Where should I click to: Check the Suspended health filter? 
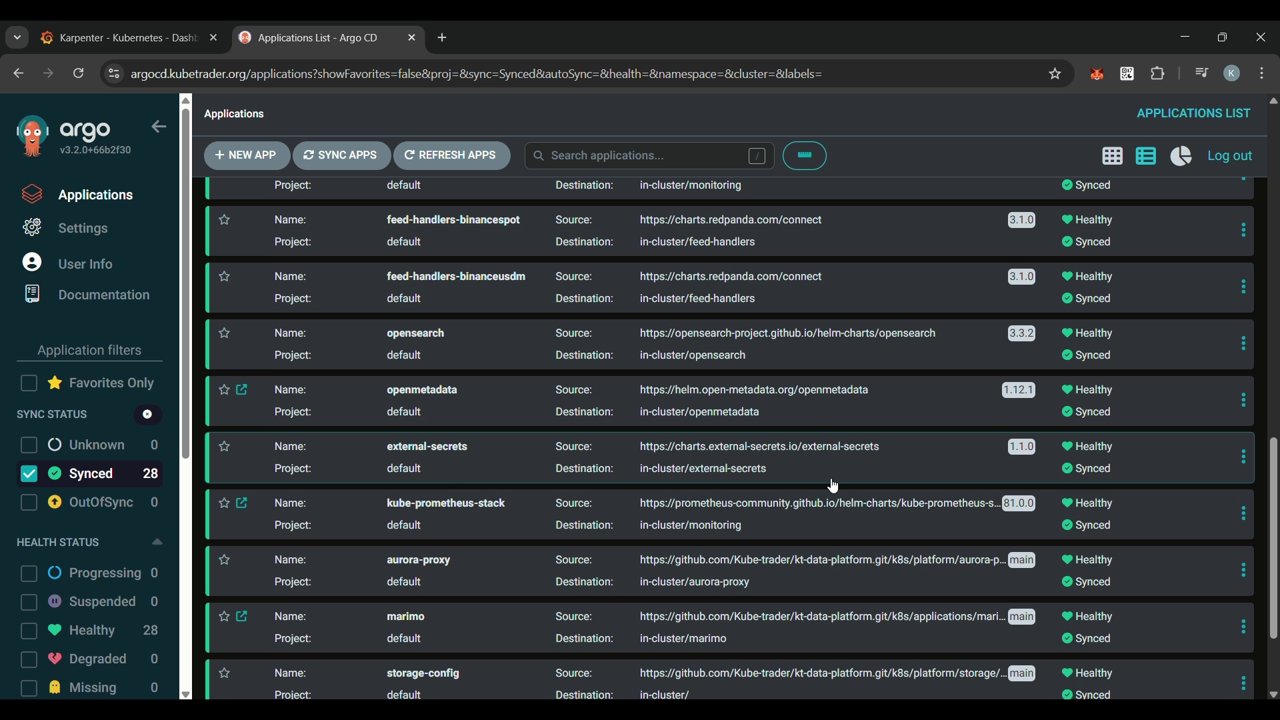click(x=29, y=602)
